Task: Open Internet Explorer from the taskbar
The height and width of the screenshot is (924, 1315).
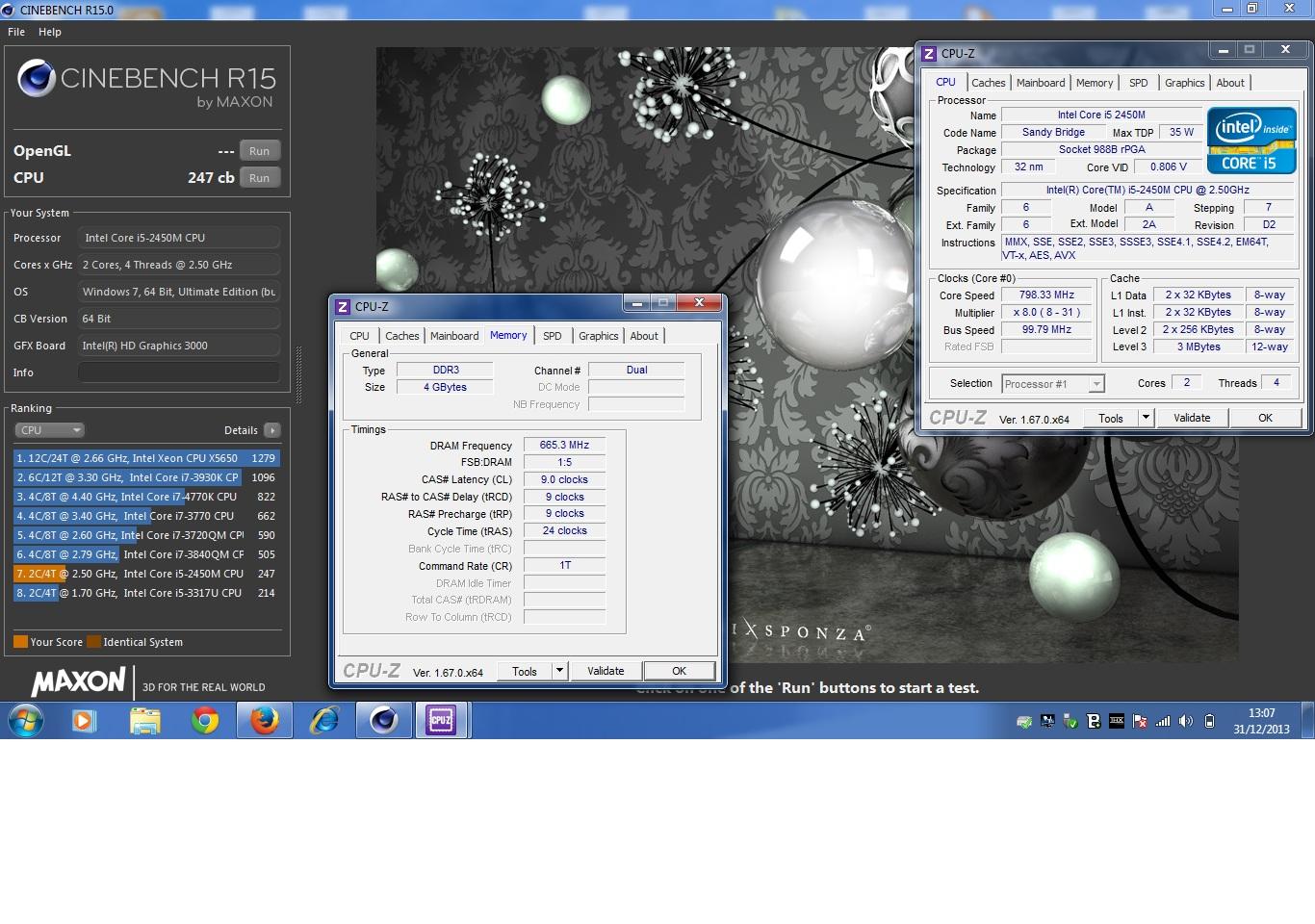Action: (x=324, y=720)
